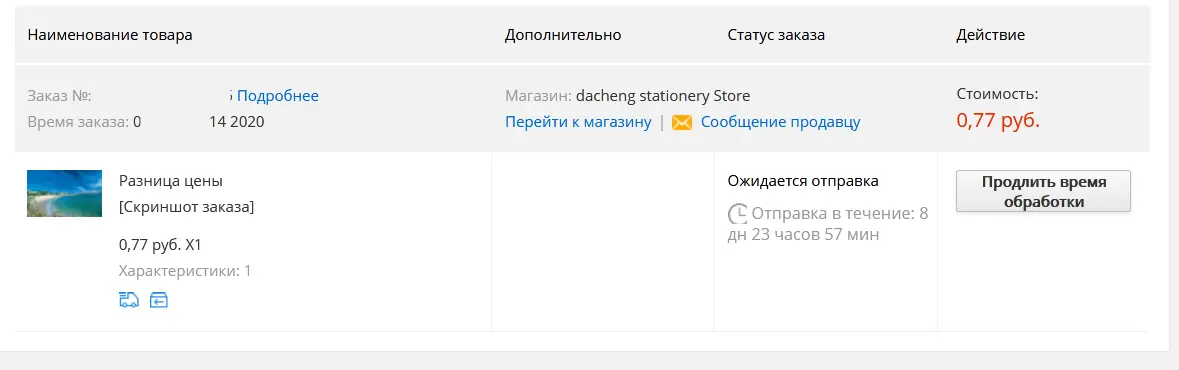Click the orange envelope message icon
The image size is (1179, 370).
tap(681, 122)
